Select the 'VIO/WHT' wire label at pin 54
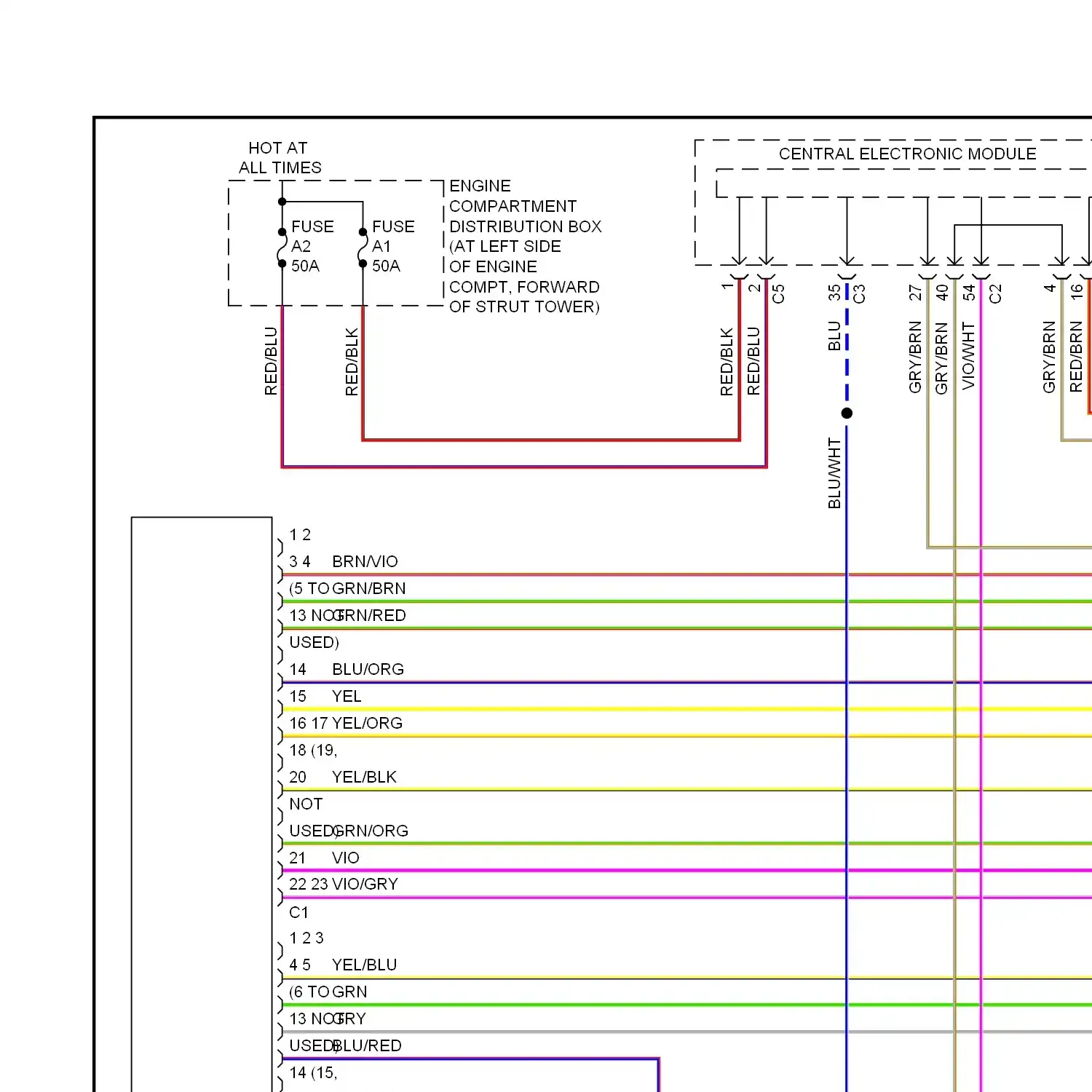The width and height of the screenshot is (1092, 1092). click(968, 356)
